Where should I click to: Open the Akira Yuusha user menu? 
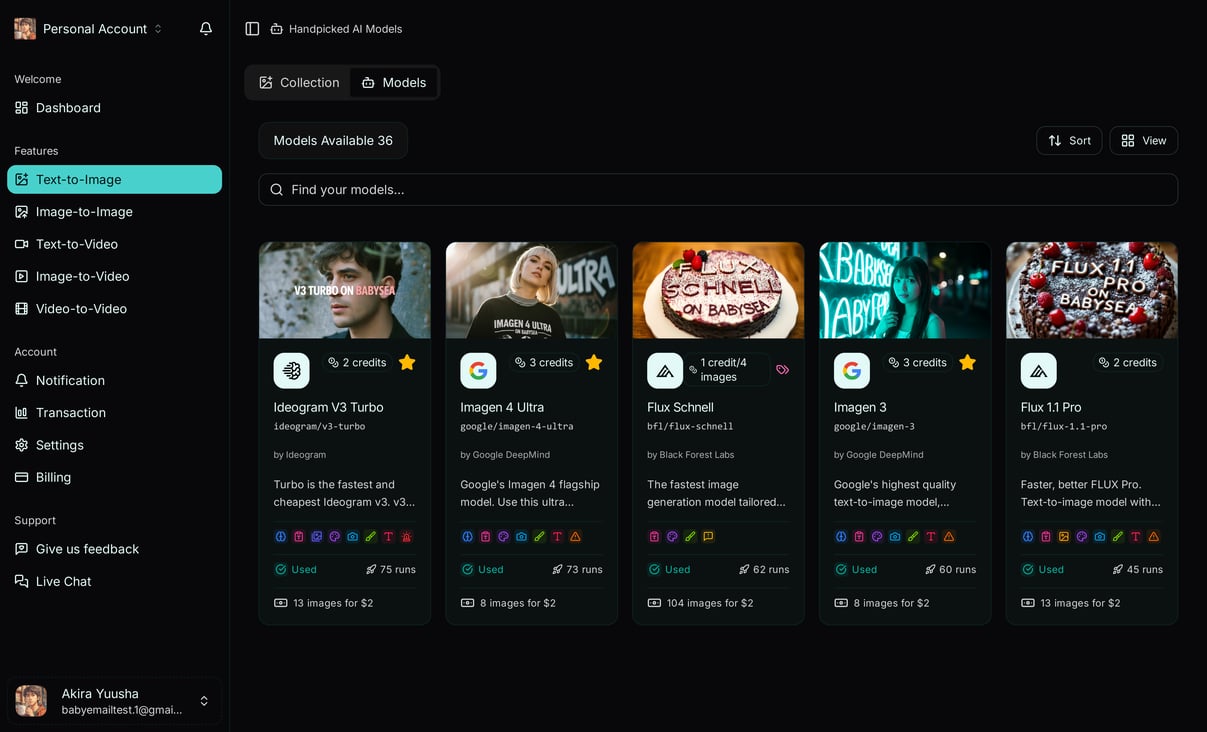click(x=114, y=701)
